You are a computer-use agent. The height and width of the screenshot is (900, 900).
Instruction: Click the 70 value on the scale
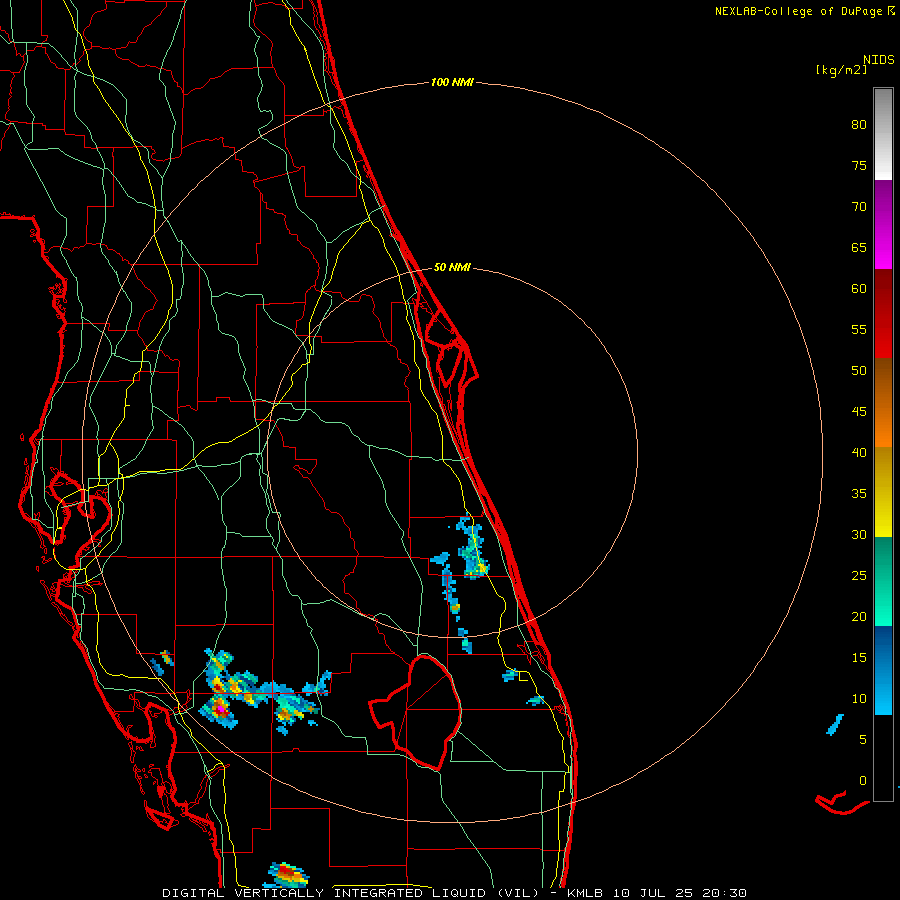pyautogui.click(x=859, y=207)
